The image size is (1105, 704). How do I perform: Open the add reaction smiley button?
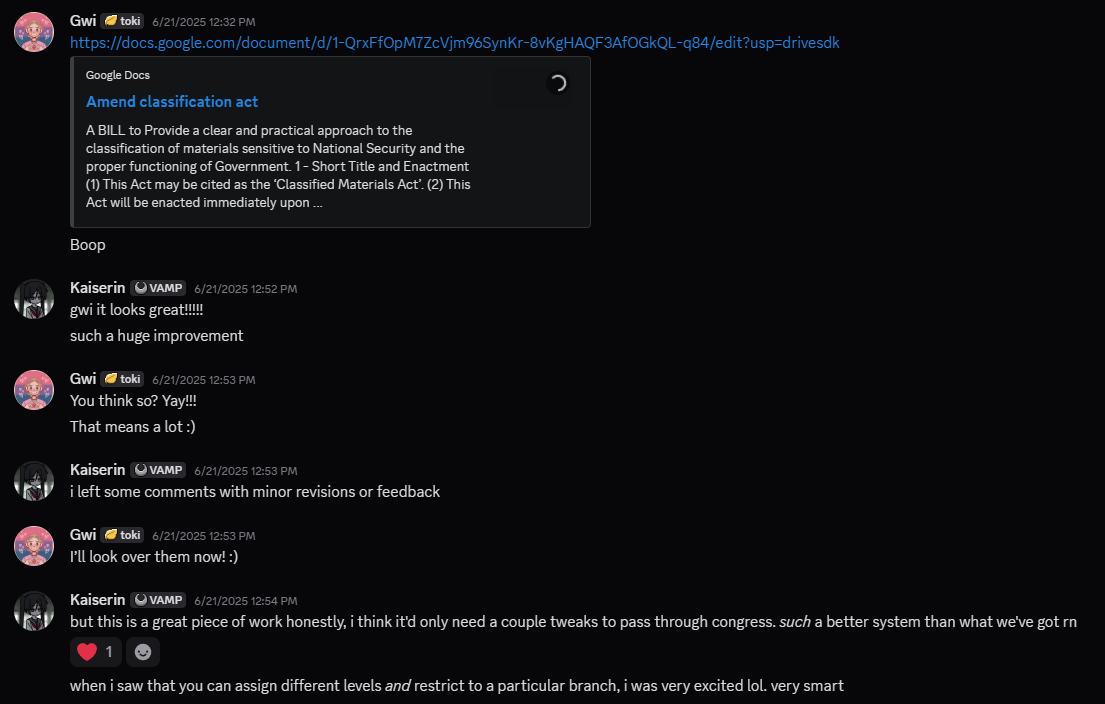click(x=143, y=652)
